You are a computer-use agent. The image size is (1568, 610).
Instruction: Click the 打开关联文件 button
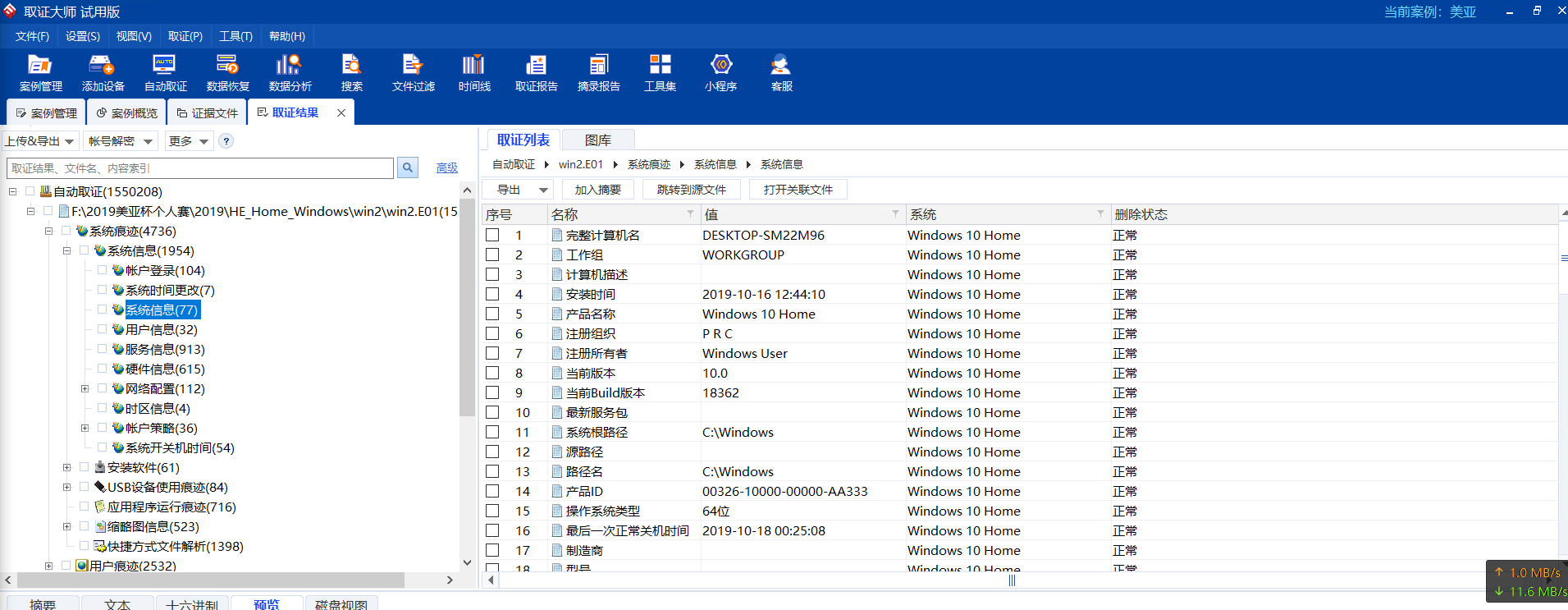click(x=798, y=190)
